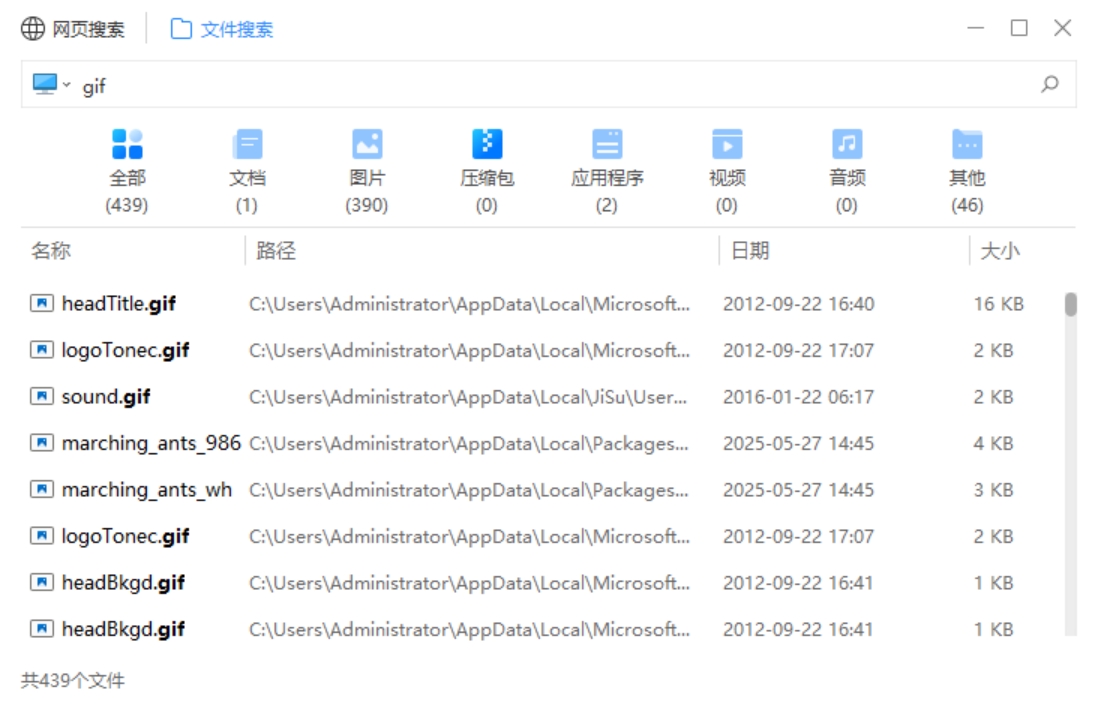Sort by the 大小 column header
This screenshot has width=1095, height=705.
point(1000,251)
